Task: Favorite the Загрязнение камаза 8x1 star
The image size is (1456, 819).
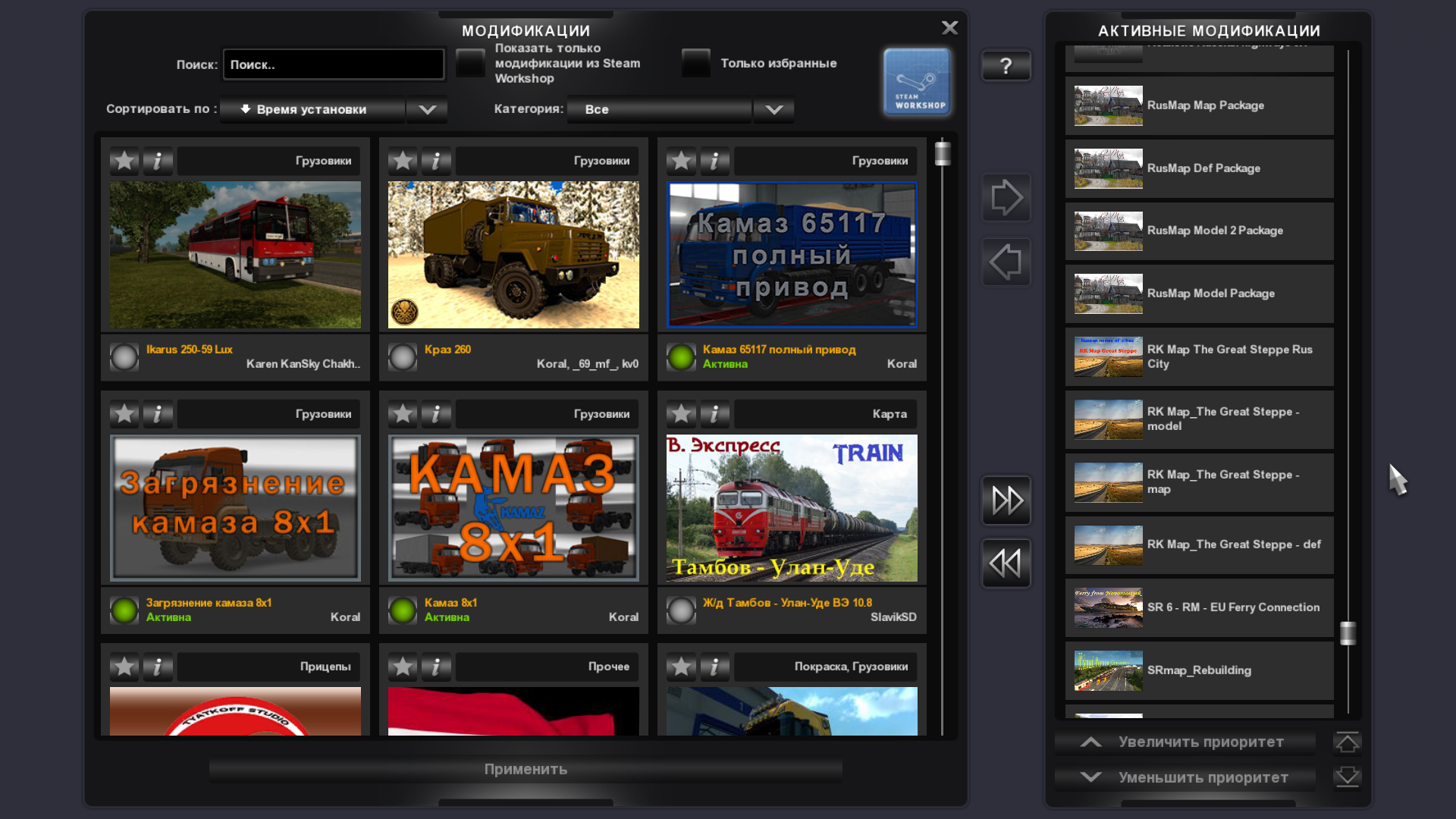Action: point(124,414)
